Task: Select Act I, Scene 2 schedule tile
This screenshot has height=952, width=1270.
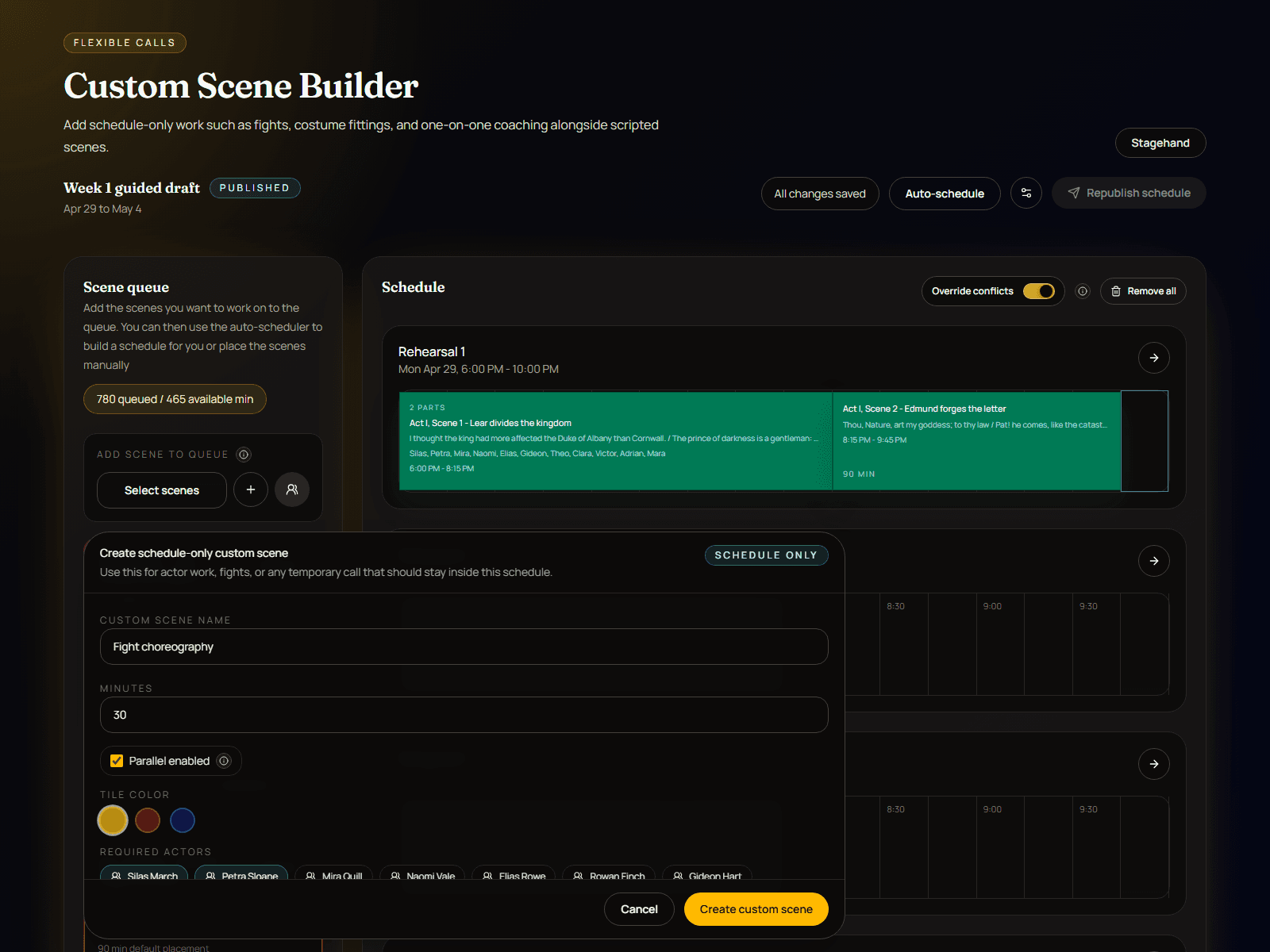Action: [976, 441]
